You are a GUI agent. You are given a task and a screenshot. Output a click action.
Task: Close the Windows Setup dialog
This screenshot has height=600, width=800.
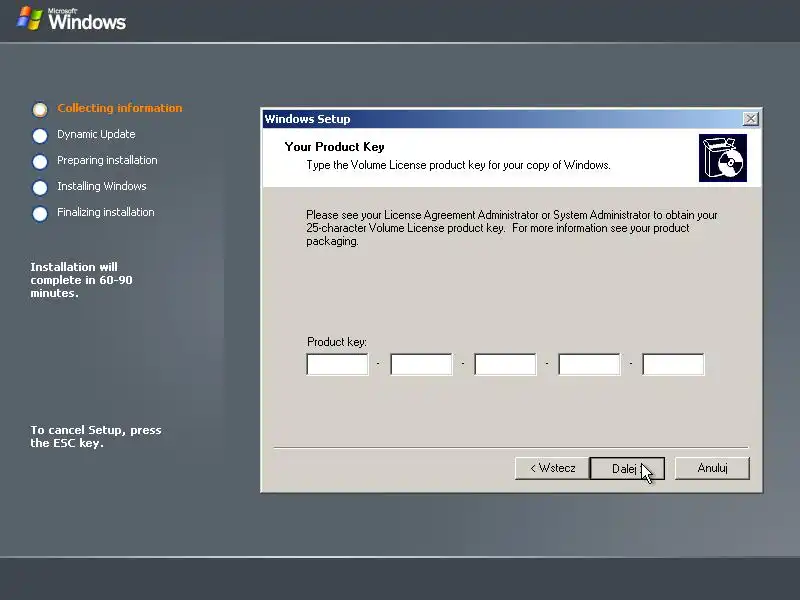[x=751, y=119]
